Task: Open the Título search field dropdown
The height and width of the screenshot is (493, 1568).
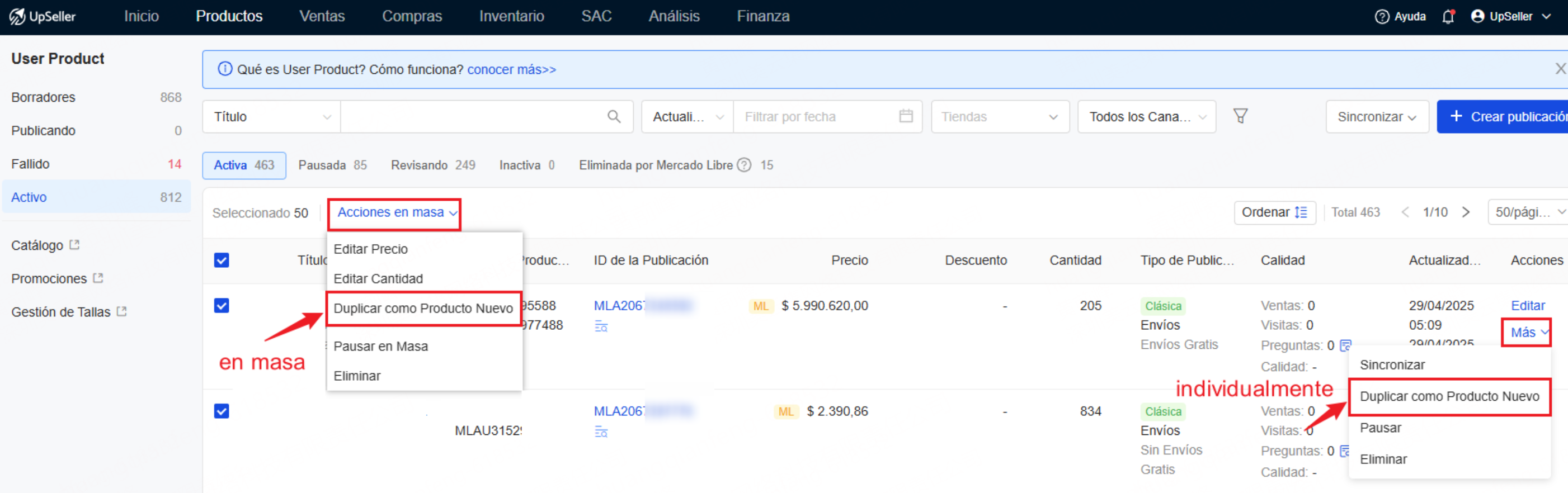Action: click(271, 117)
